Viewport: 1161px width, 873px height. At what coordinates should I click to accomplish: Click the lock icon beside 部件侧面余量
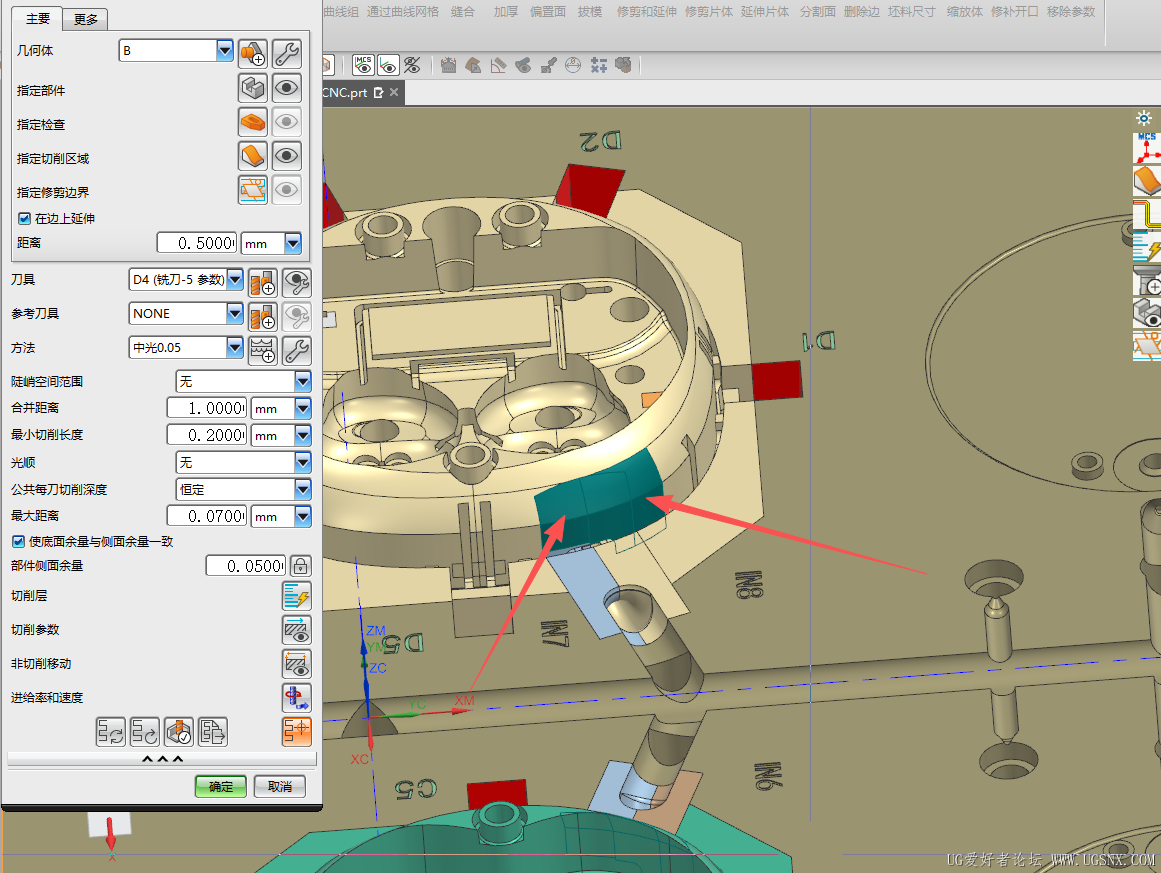(301, 566)
